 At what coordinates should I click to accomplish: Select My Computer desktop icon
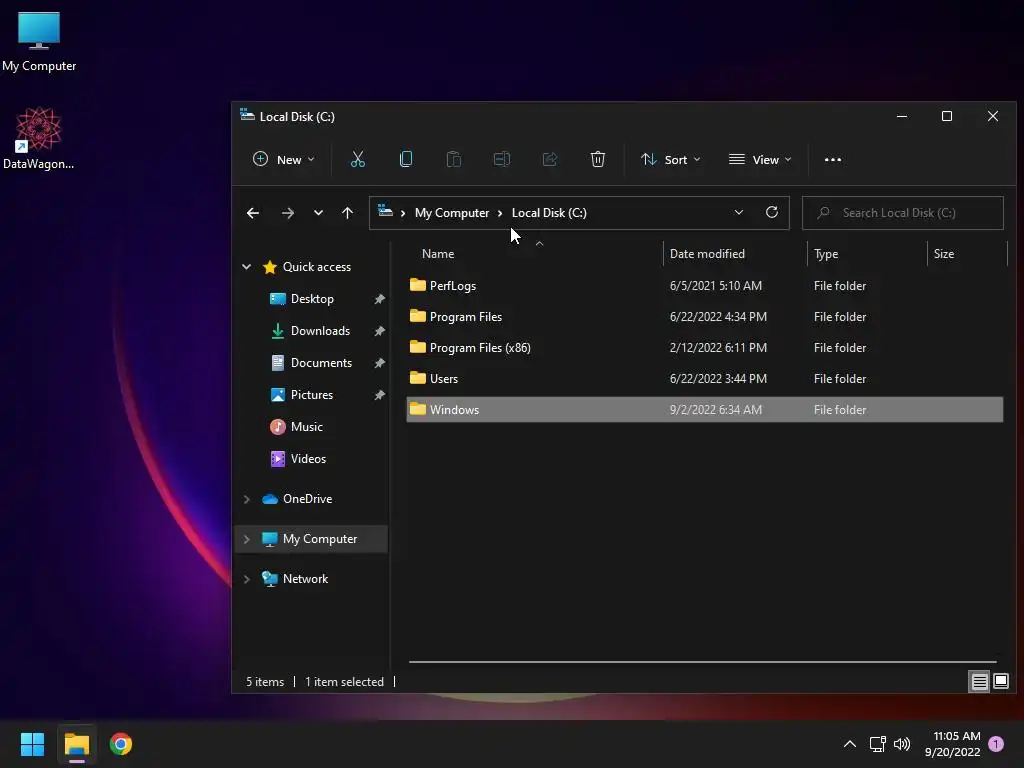pyautogui.click(x=39, y=42)
